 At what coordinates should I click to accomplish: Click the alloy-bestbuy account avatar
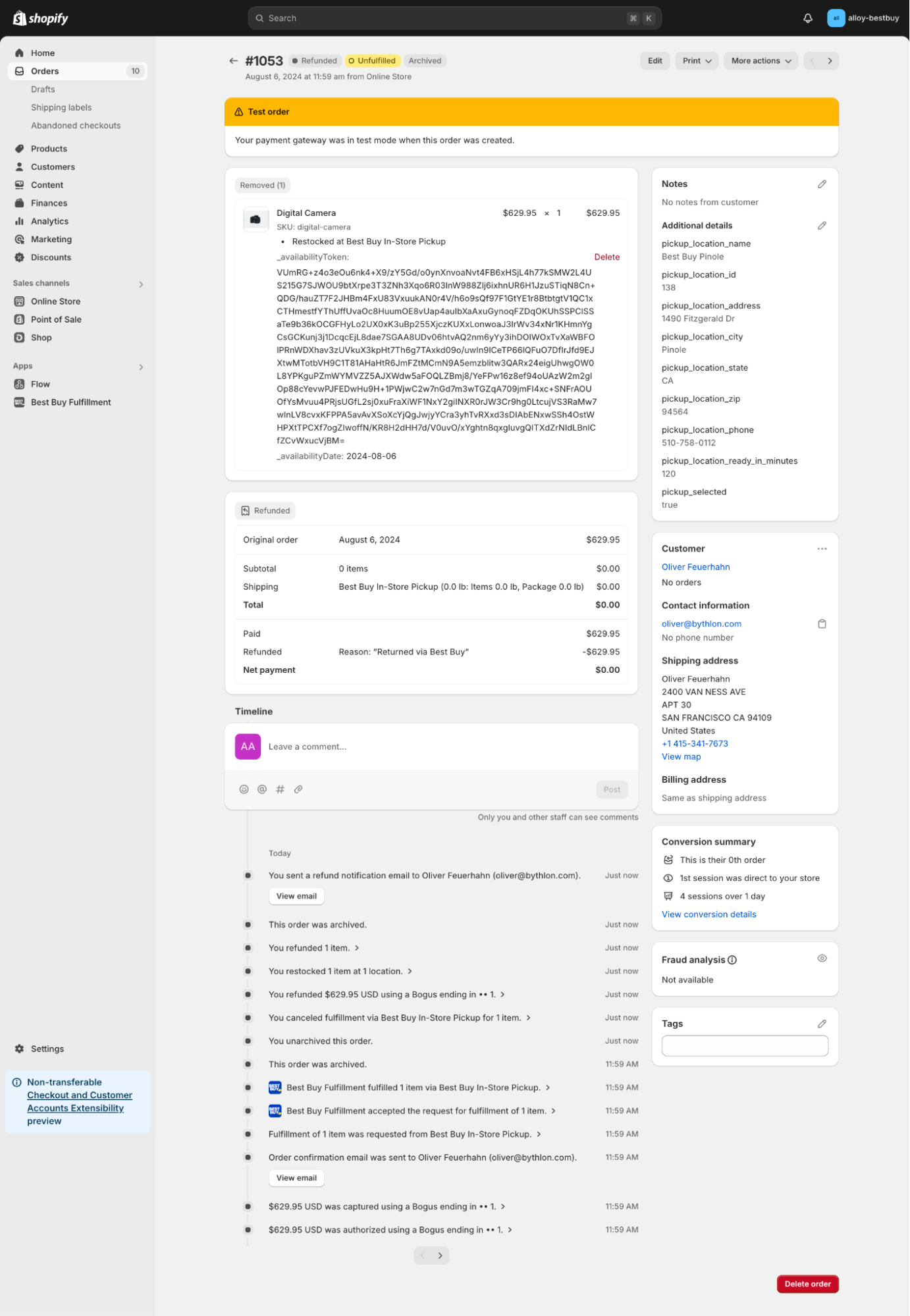(x=836, y=18)
